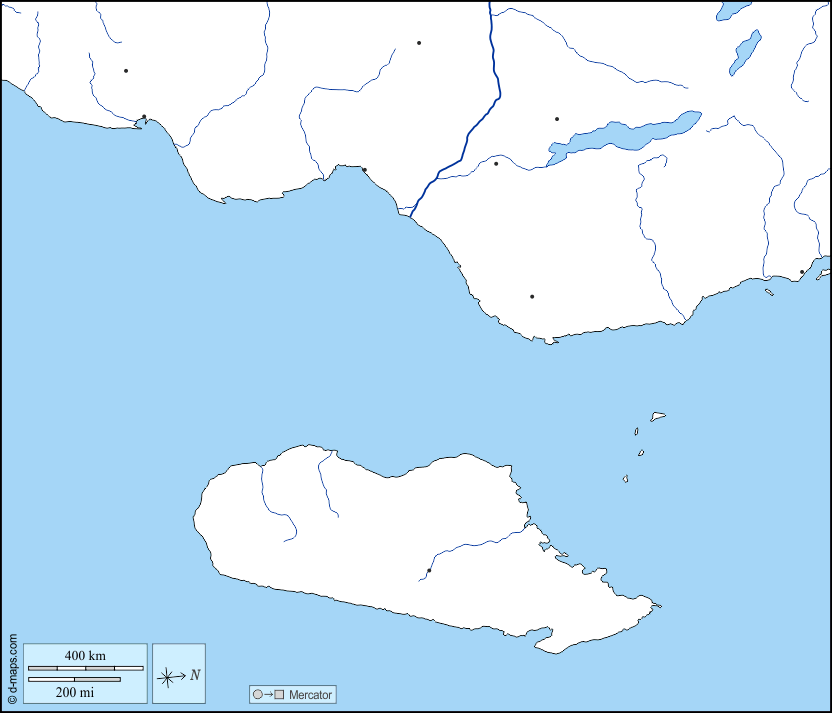
Task: Click the city dot just north of the large lake
Action: (x=557, y=119)
